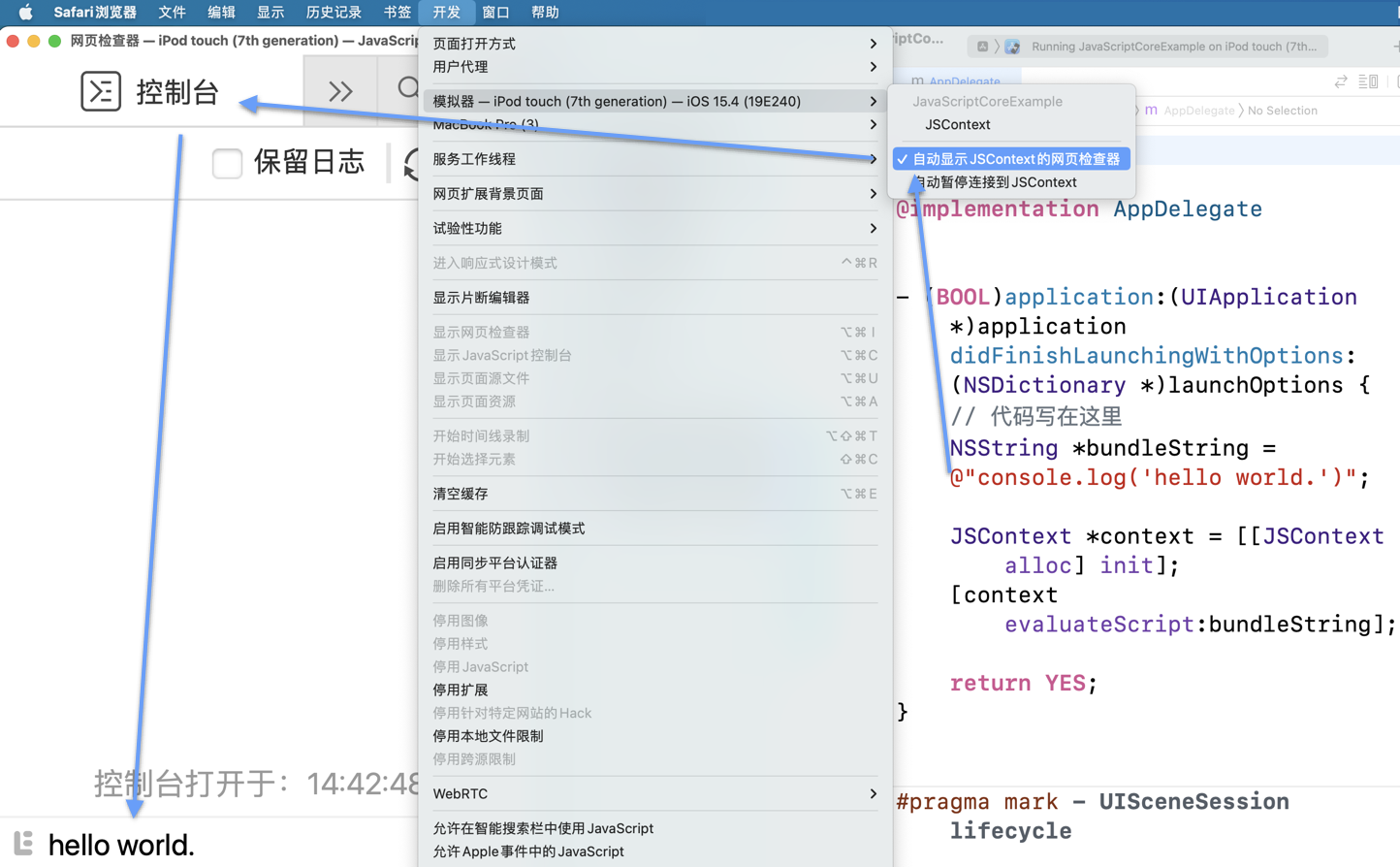Uncheck 自动显示 JSContext 的网页检查器

[x=1015, y=159]
